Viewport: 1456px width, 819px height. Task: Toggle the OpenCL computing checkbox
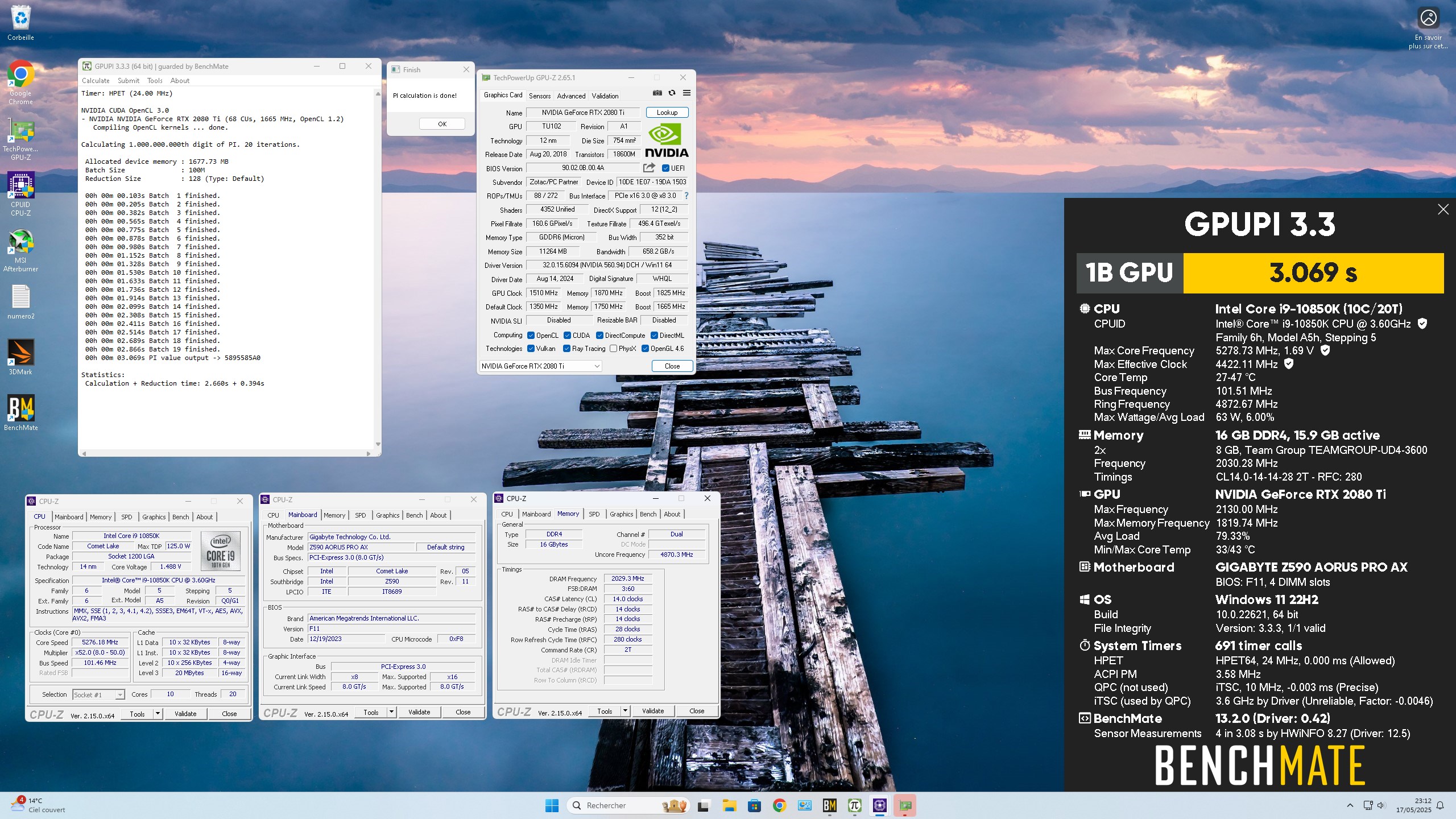pyautogui.click(x=531, y=336)
